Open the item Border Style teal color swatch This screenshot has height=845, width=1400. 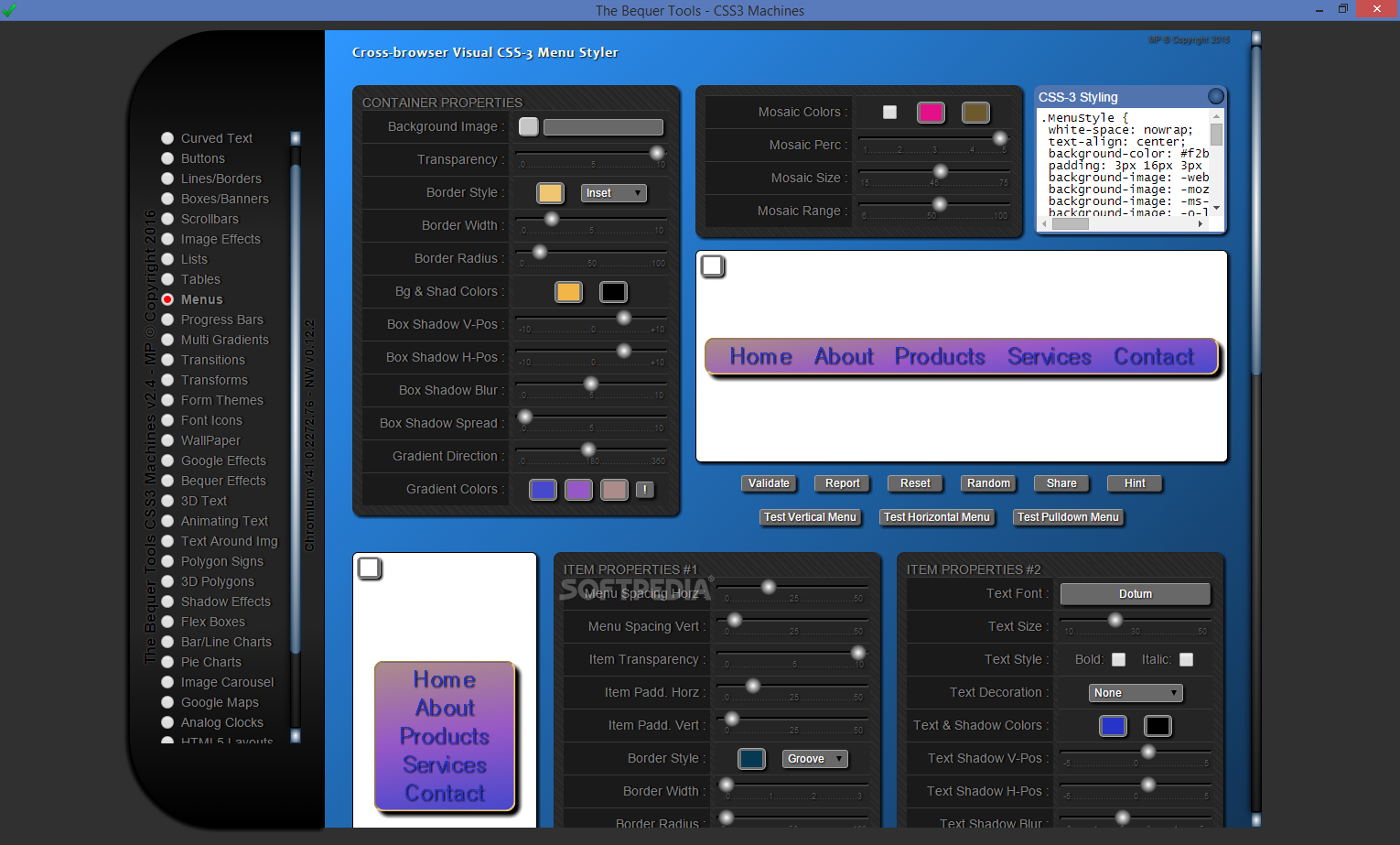click(x=751, y=759)
